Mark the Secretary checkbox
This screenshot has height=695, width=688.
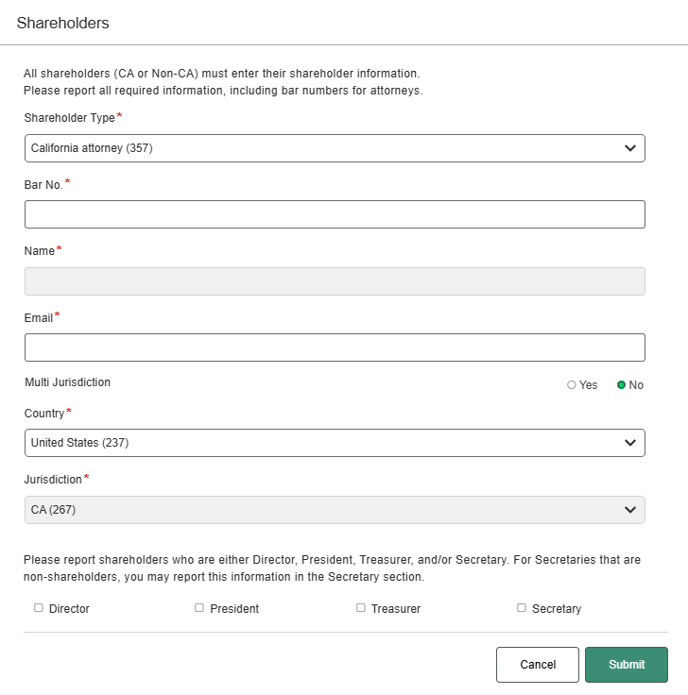point(522,608)
